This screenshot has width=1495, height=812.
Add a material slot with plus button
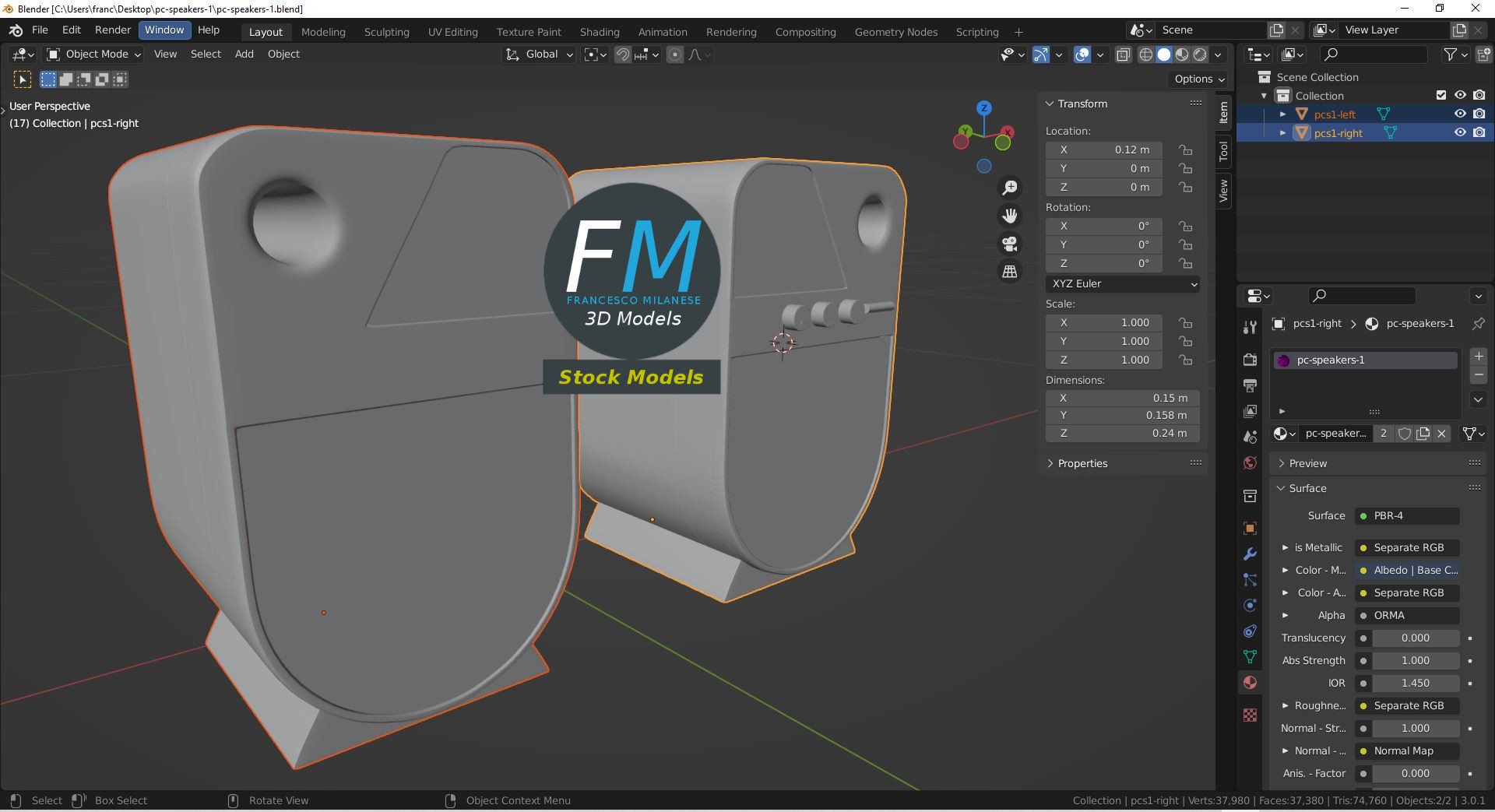pos(1478,357)
